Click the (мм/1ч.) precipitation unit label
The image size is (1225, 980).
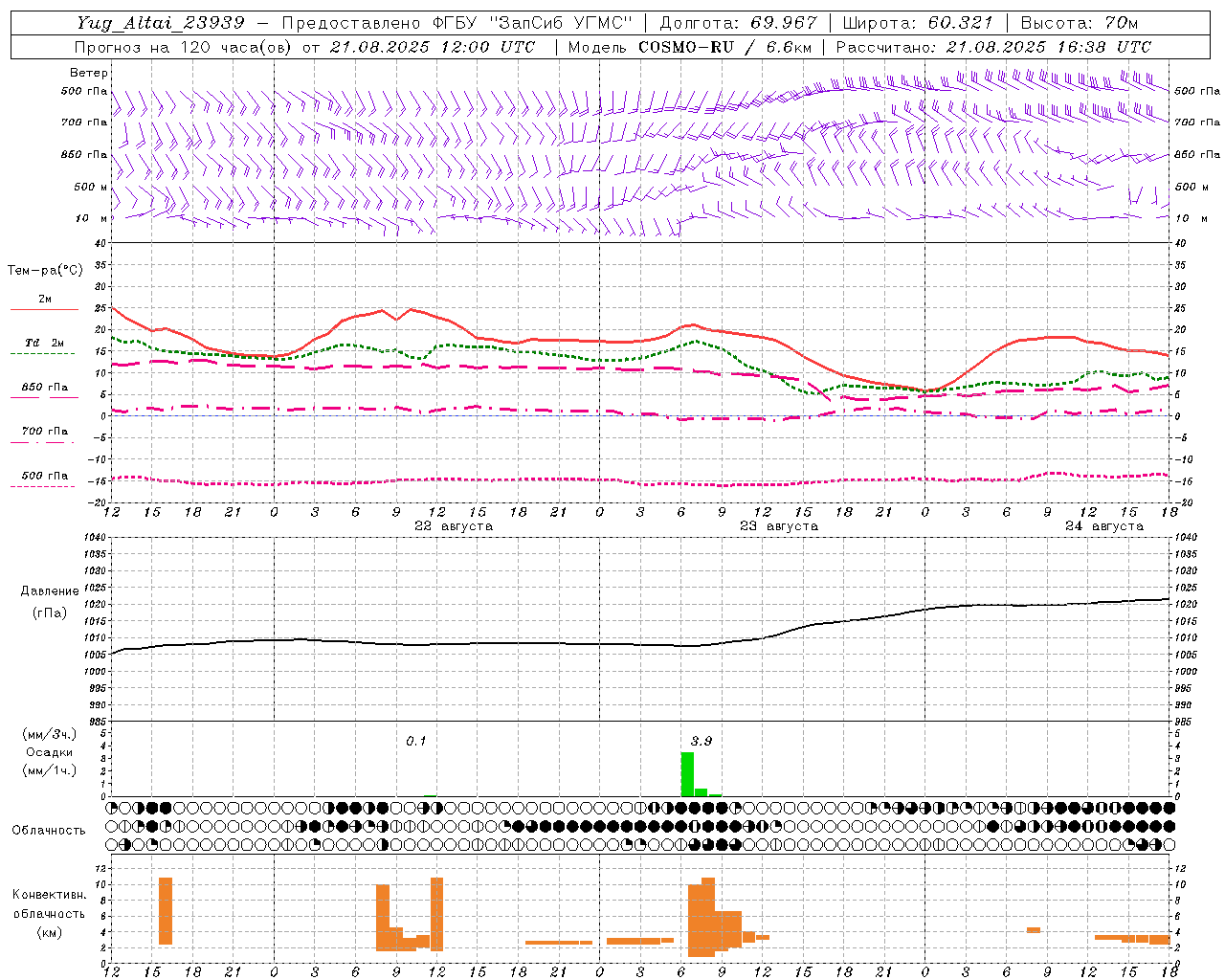pyautogui.click(x=50, y=770)
